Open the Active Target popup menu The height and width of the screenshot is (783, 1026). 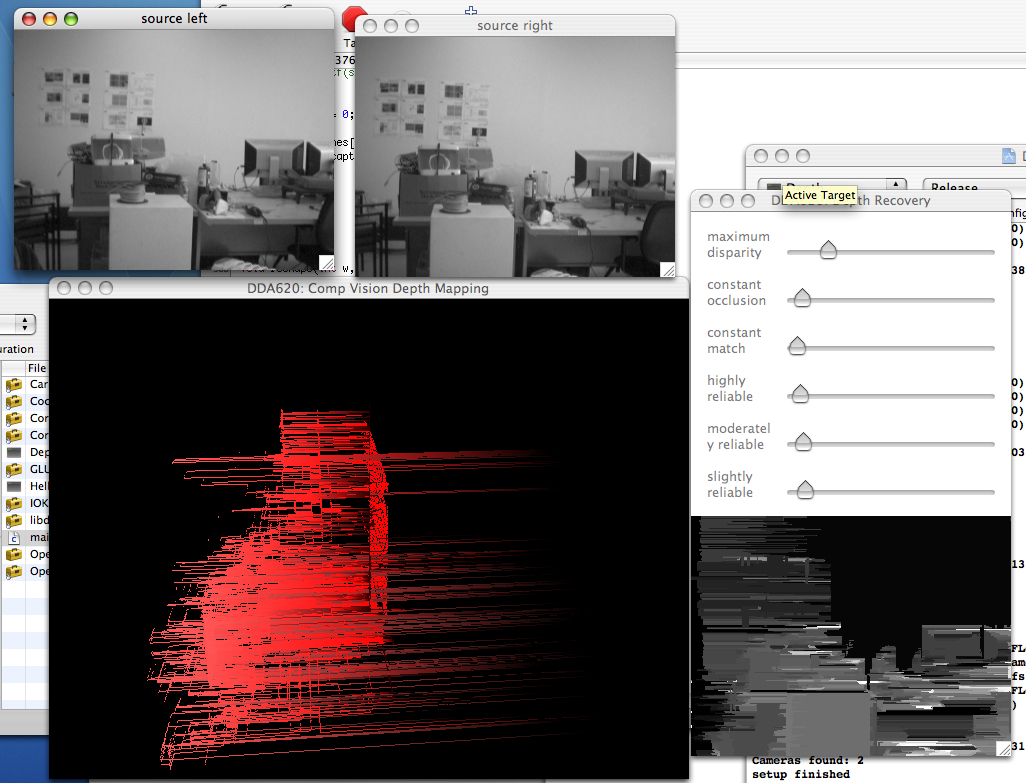click(831, 187)
